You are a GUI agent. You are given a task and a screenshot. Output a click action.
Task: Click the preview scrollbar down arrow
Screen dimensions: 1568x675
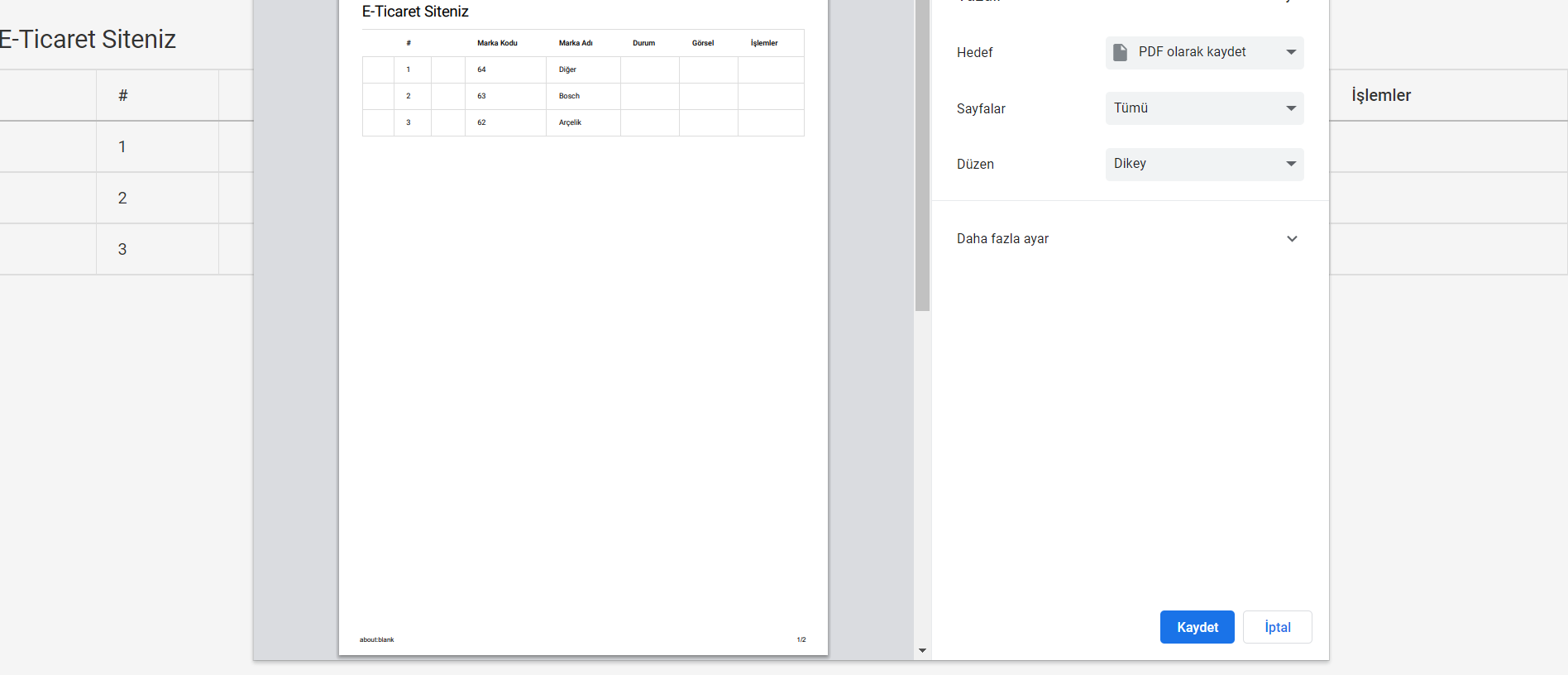[922, 651]
